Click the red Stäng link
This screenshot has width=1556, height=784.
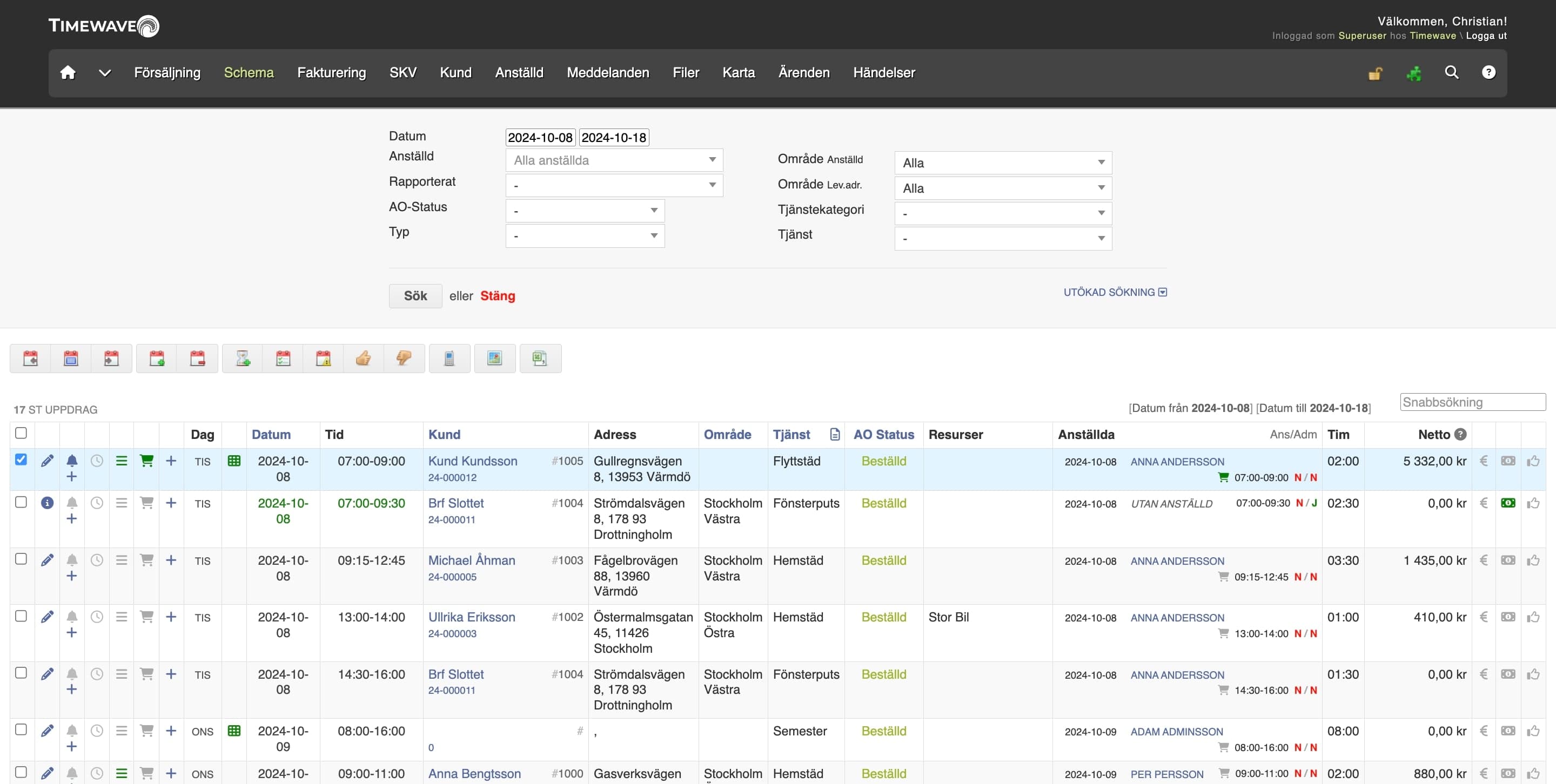point(498,296)
